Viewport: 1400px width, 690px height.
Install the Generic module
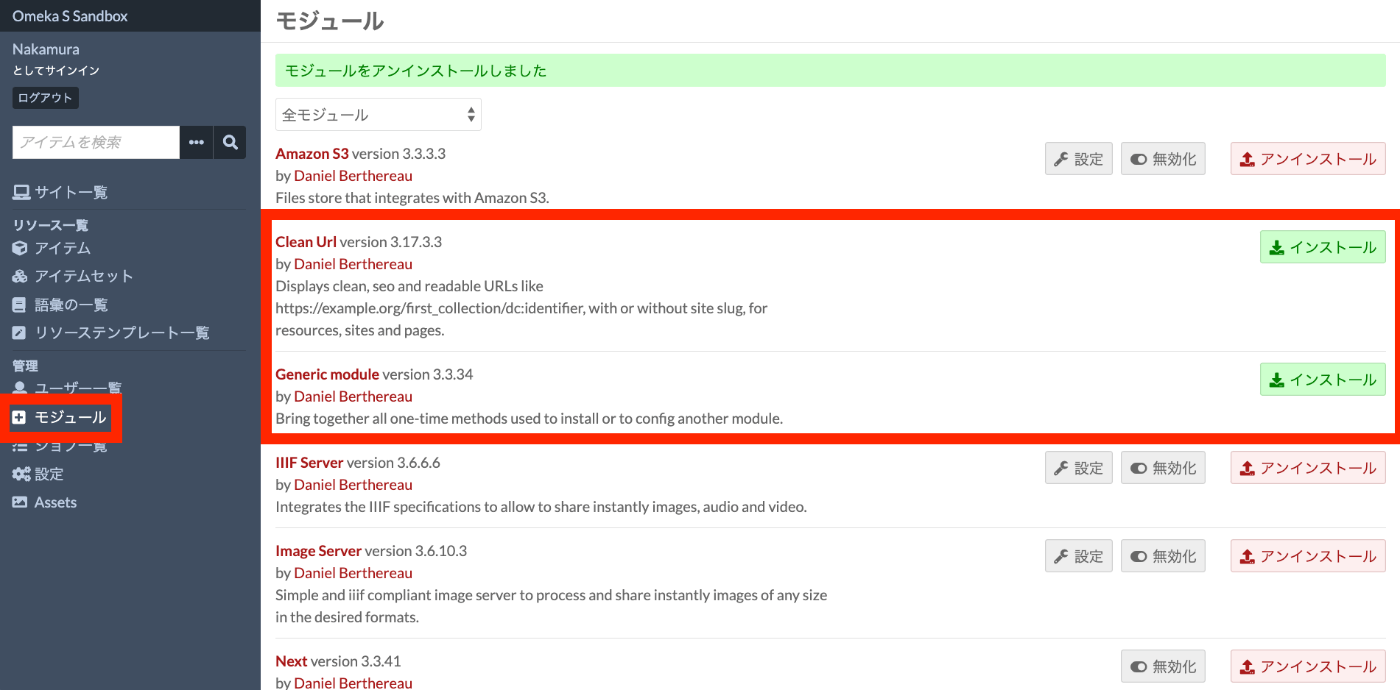click(1323, 379)
